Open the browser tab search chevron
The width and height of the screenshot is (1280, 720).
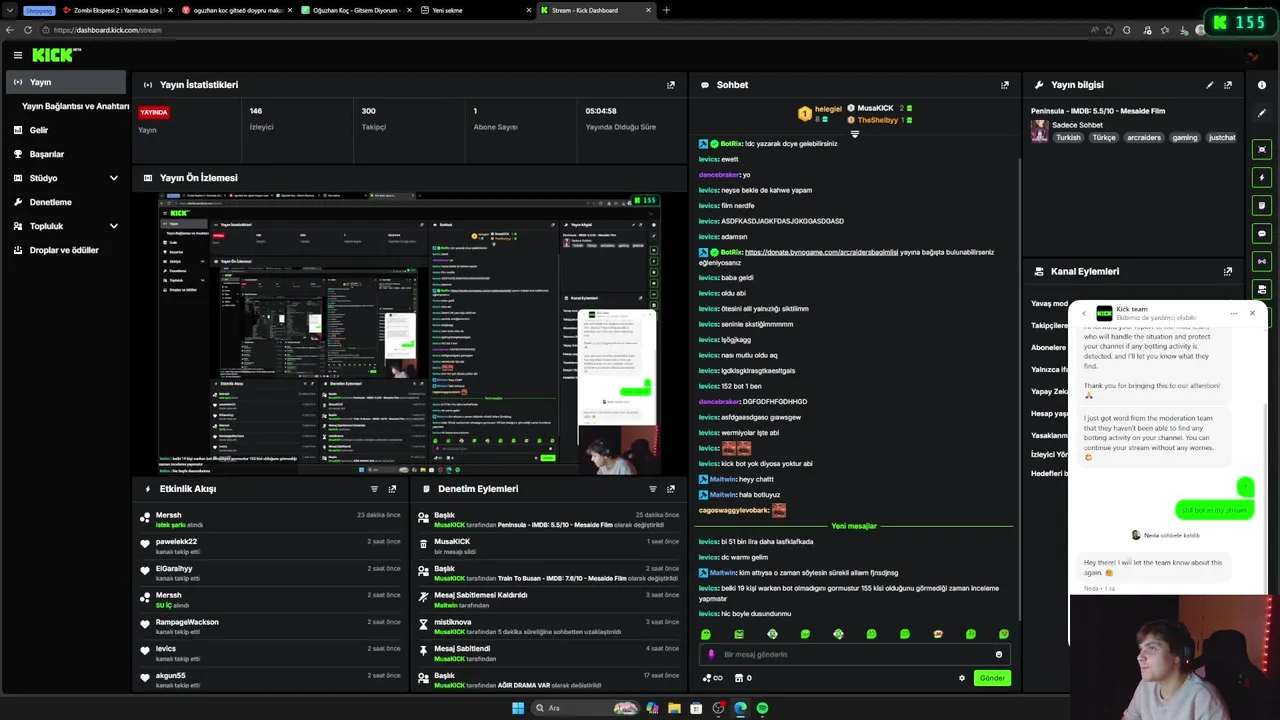(x=10, y=10)
